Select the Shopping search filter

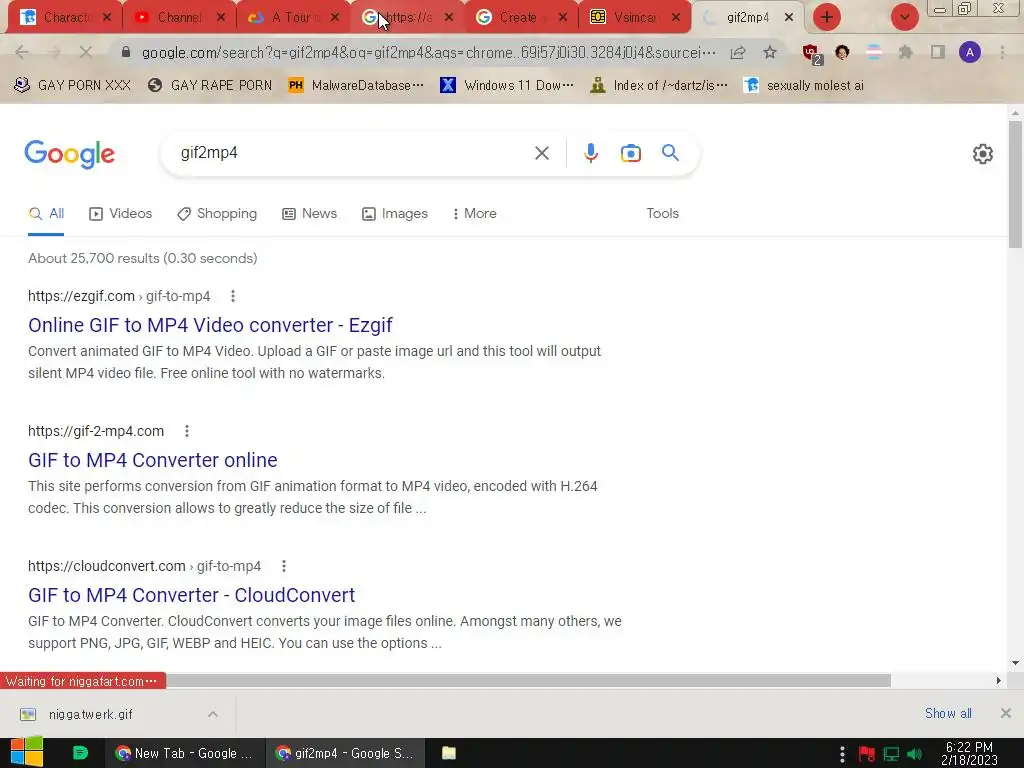[217, 214]
